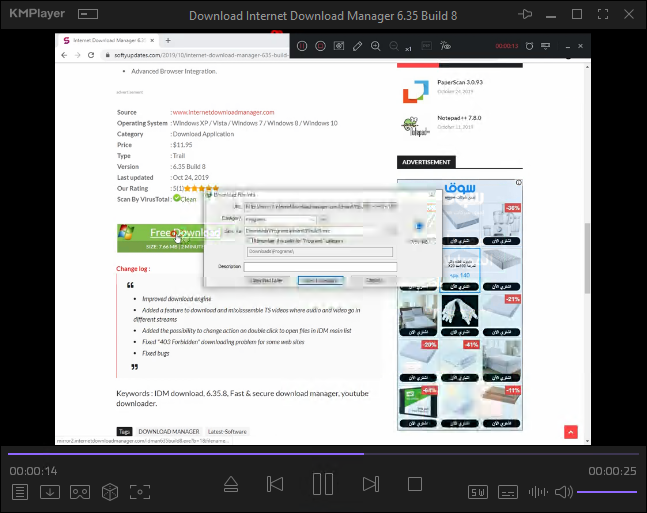Click the recorder cursor effects icon
Viewport: 647px width, 513px height.
pyautogui.click(x=445, y=46)
